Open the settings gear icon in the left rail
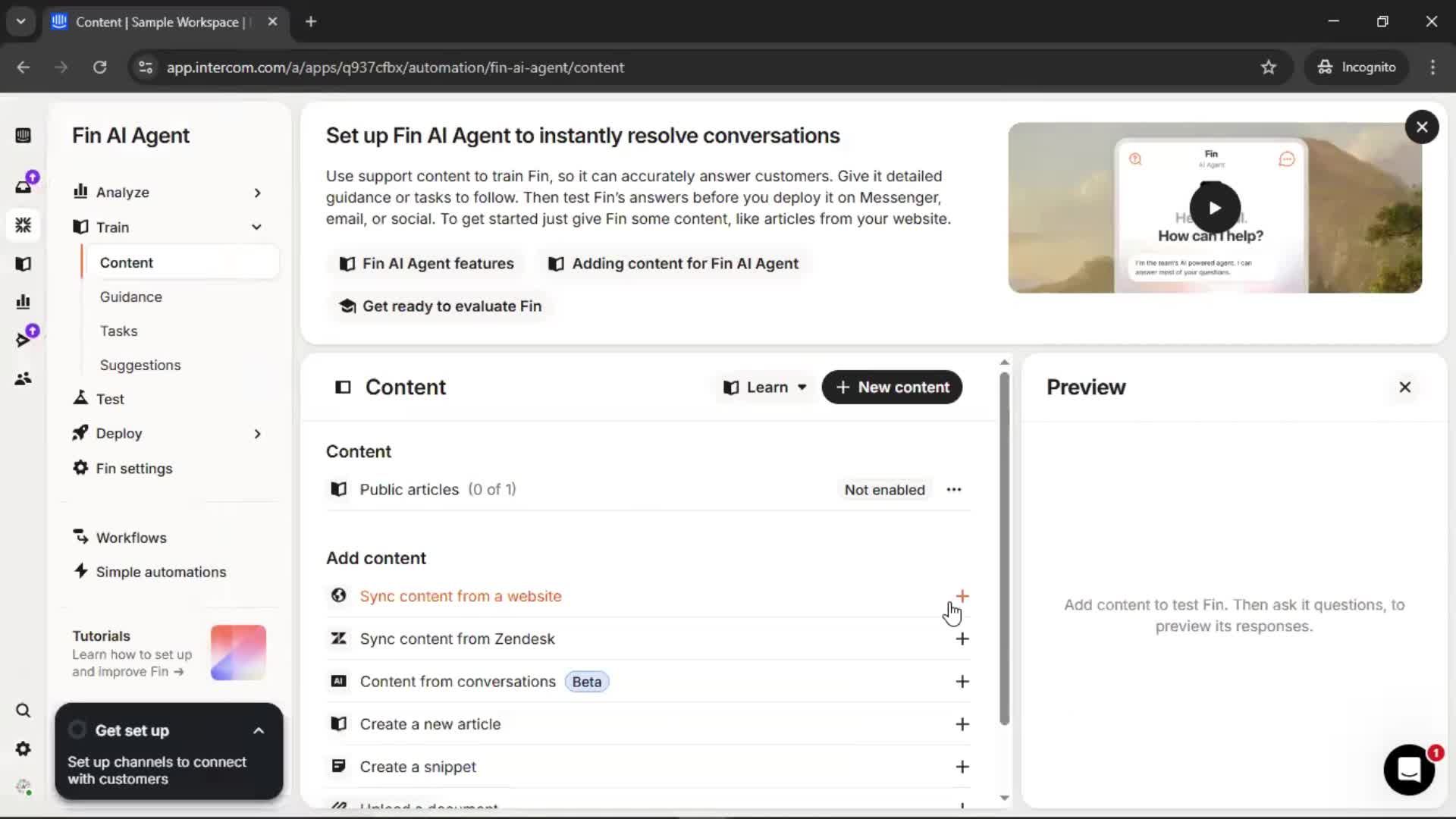 tap(24, 749)
